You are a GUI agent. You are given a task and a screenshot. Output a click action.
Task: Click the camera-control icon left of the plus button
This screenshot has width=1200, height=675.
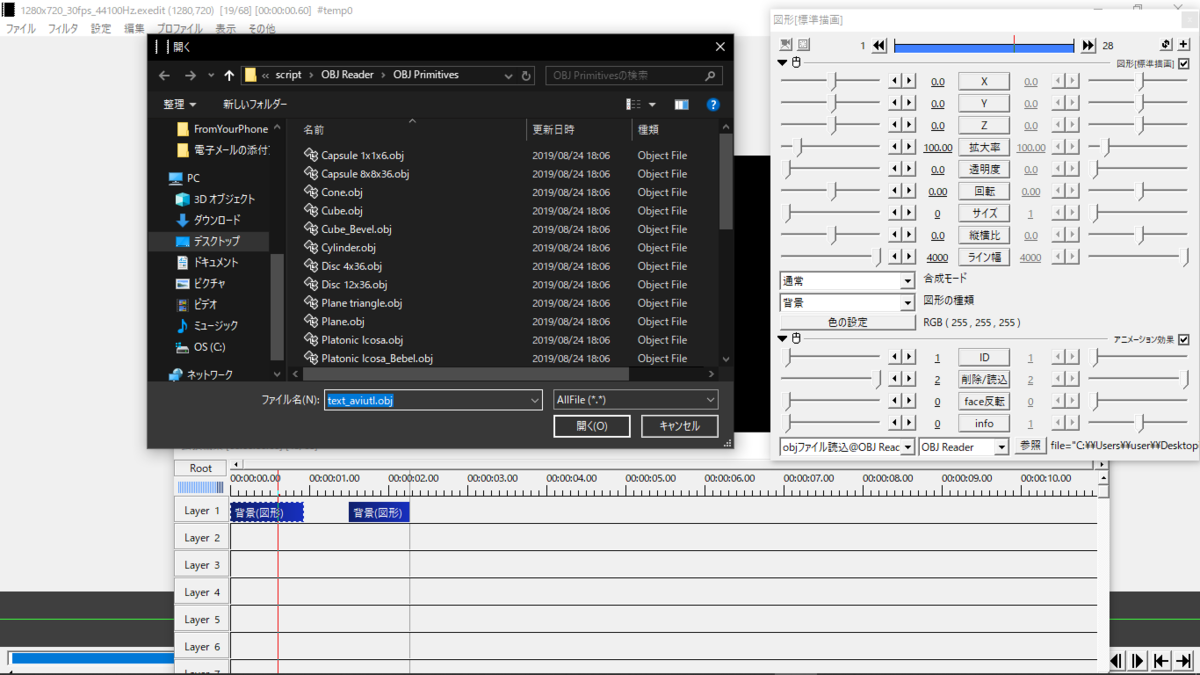pyautogui.click(x=1166, y=45)
